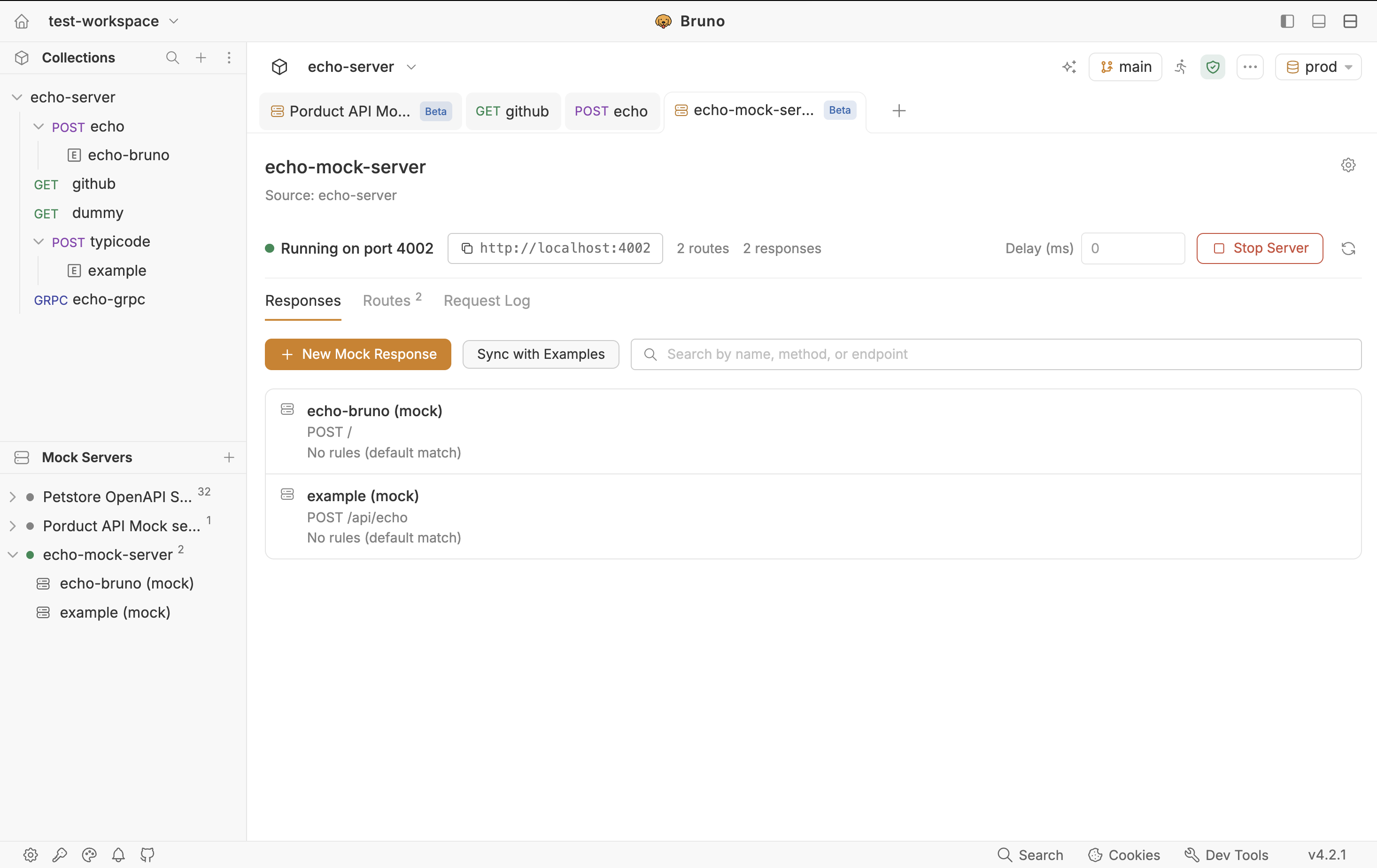Image resolution: width=1377 pixels, height=868 pixels.
Task: Open the AI sparkle icon
Action: tap(1069, 67)
